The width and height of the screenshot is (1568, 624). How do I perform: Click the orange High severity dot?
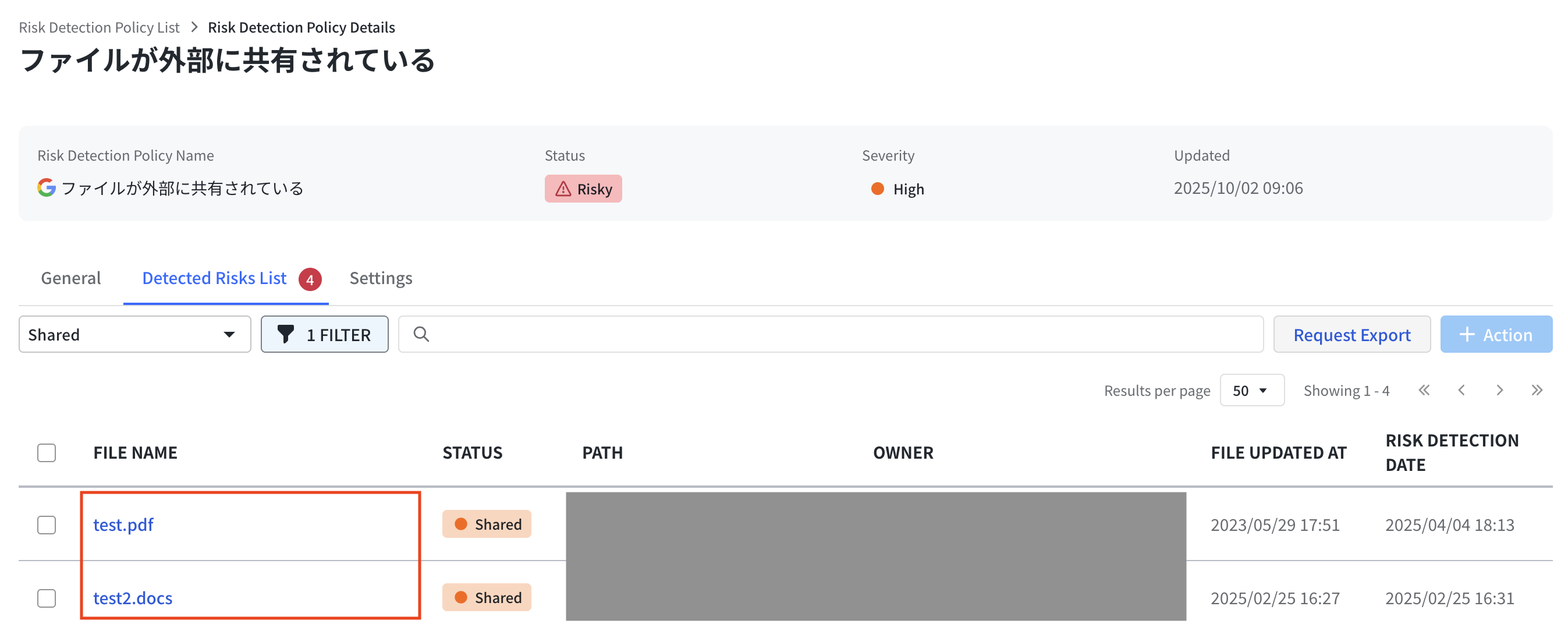tap(877, 189)
